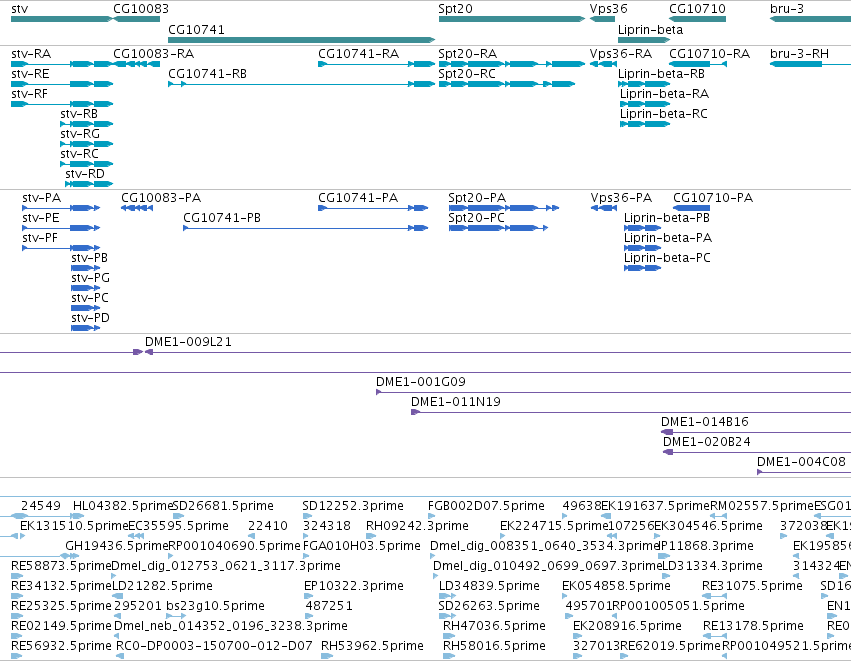The width and height of the screenshot is (851, 661).
Task: Click transcript Liprin-beta-RA
Action: point(645,104)
